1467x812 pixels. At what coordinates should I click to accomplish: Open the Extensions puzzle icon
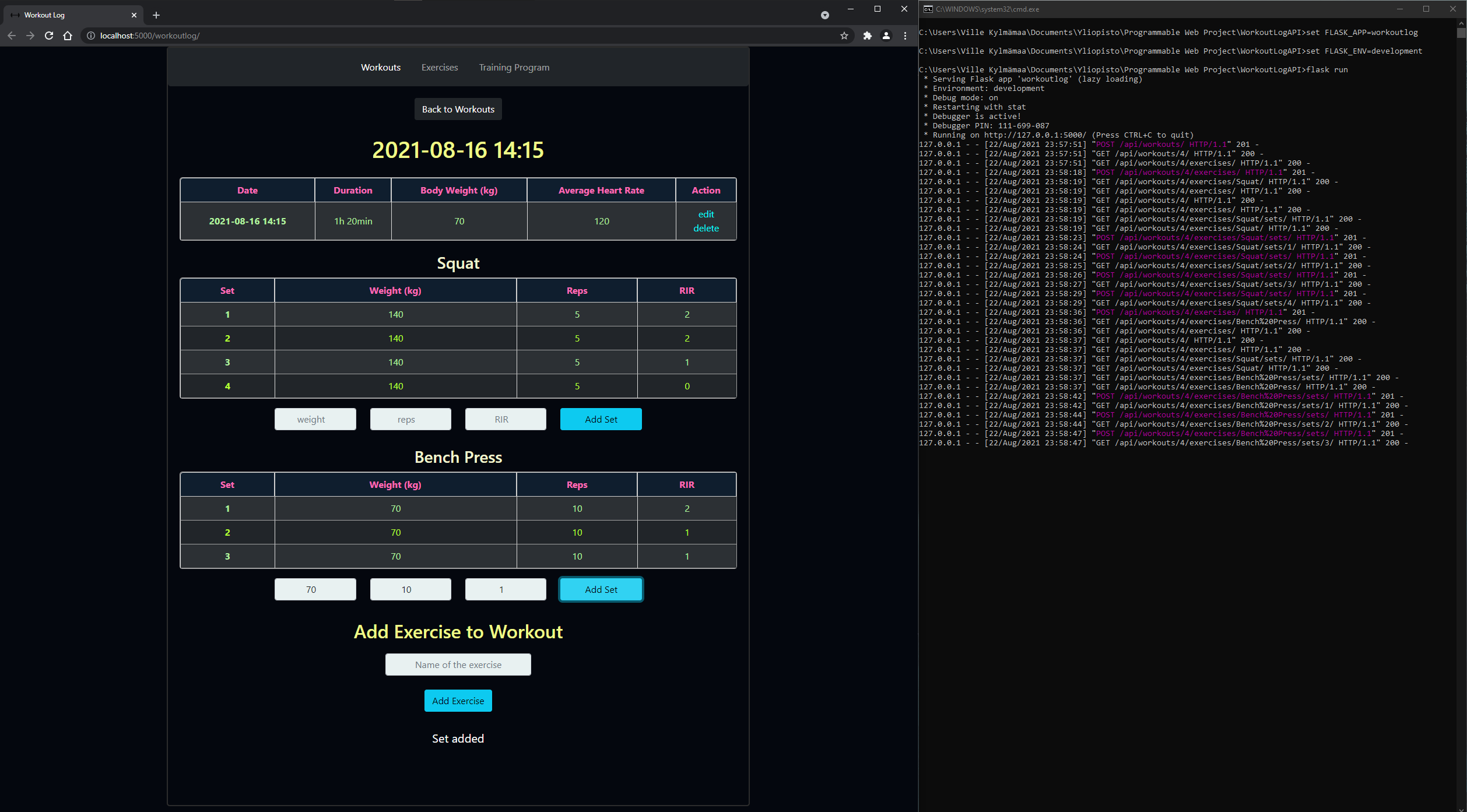coord(867,36)
